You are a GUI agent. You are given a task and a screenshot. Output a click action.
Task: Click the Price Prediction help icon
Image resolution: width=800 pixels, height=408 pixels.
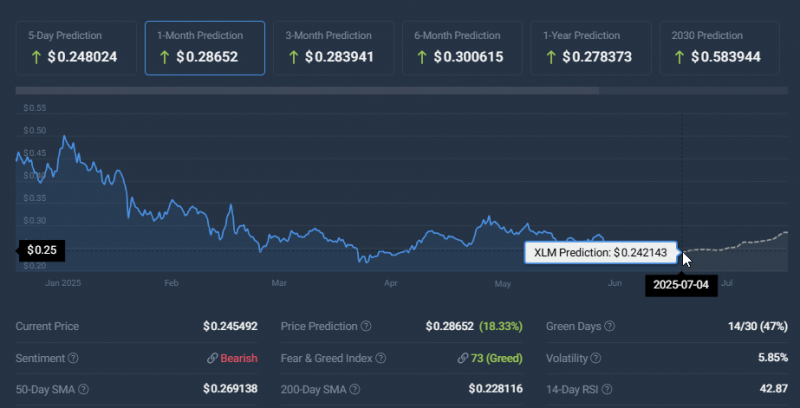[x=366, y=327]
